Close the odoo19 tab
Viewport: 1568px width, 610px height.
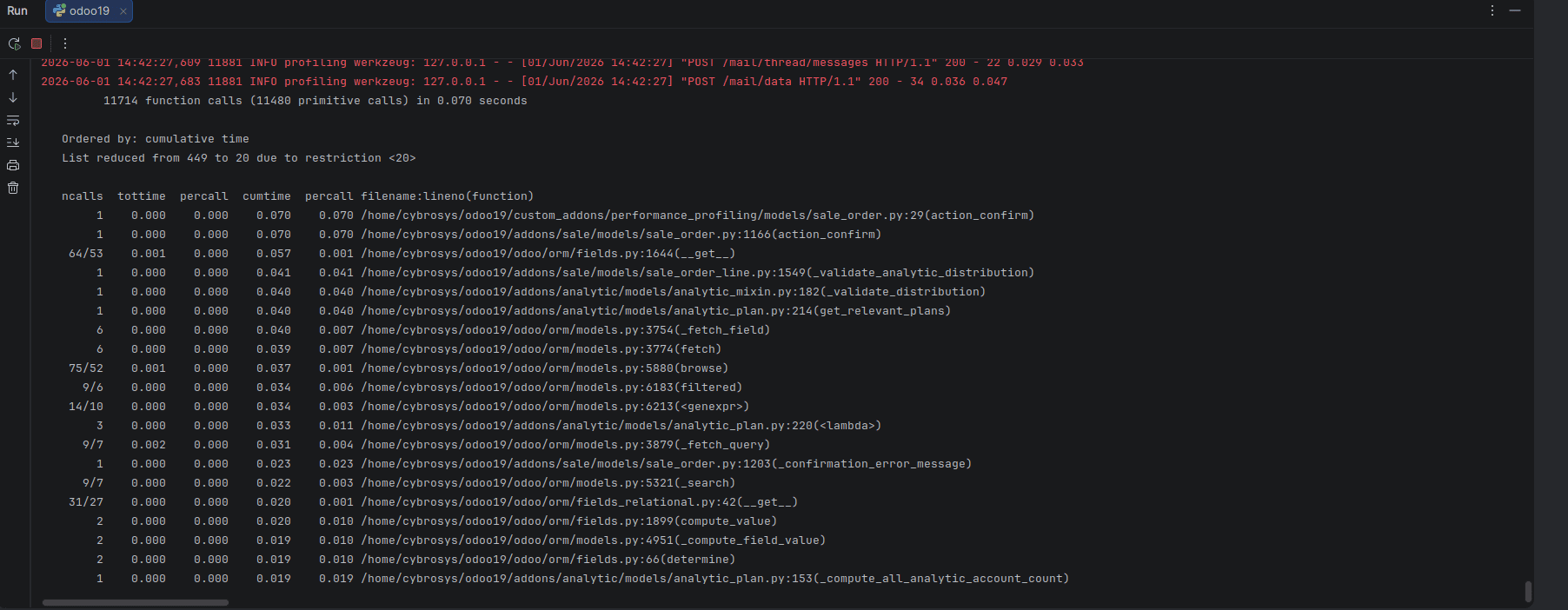[x=123, y=11]
